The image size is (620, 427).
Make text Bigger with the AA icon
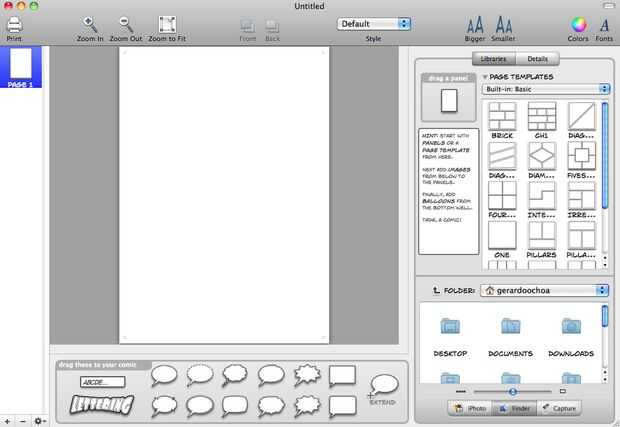475,25
